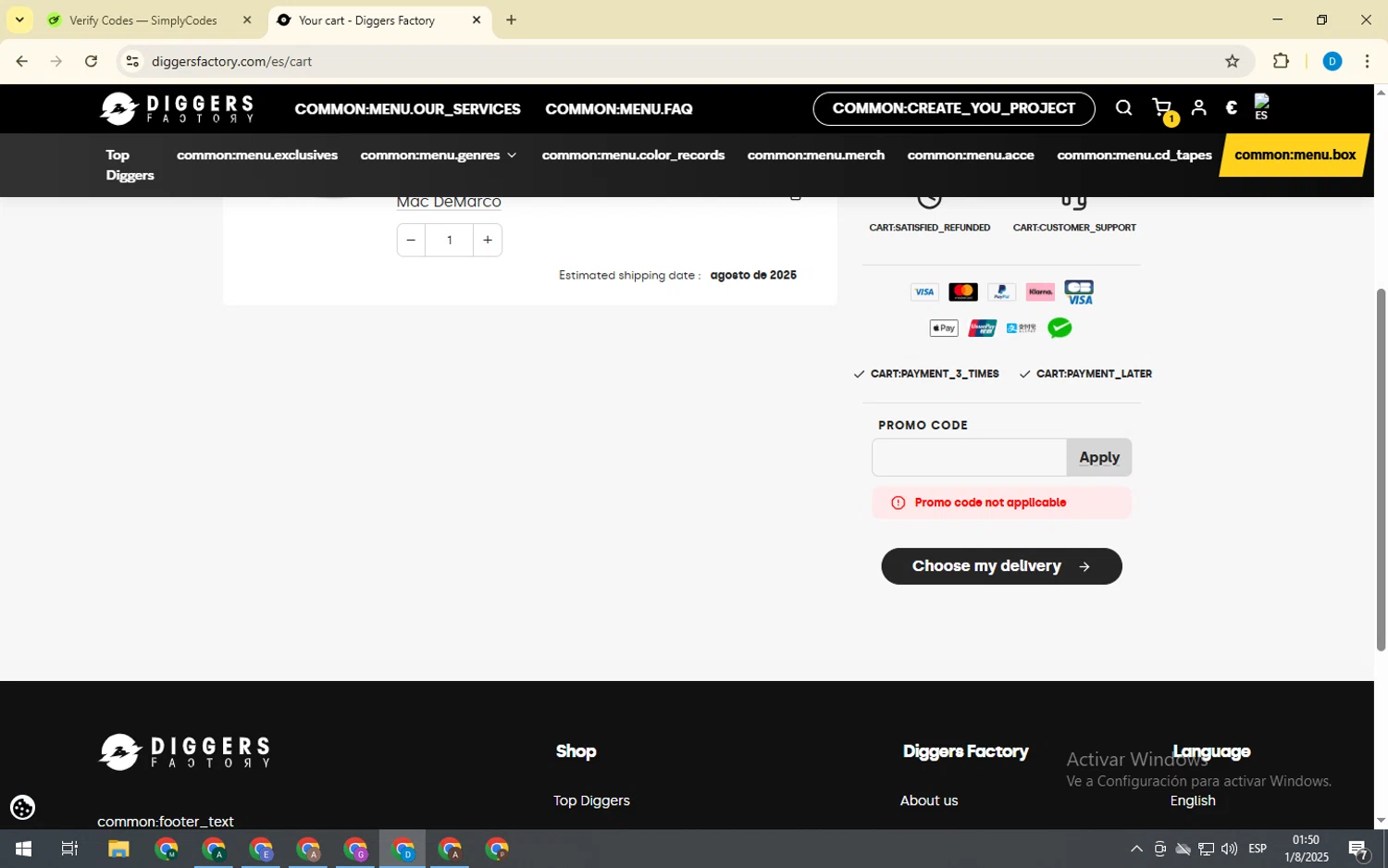Open common:menu.color_records menu item
Screen dimensions: 1388x868
633,155
